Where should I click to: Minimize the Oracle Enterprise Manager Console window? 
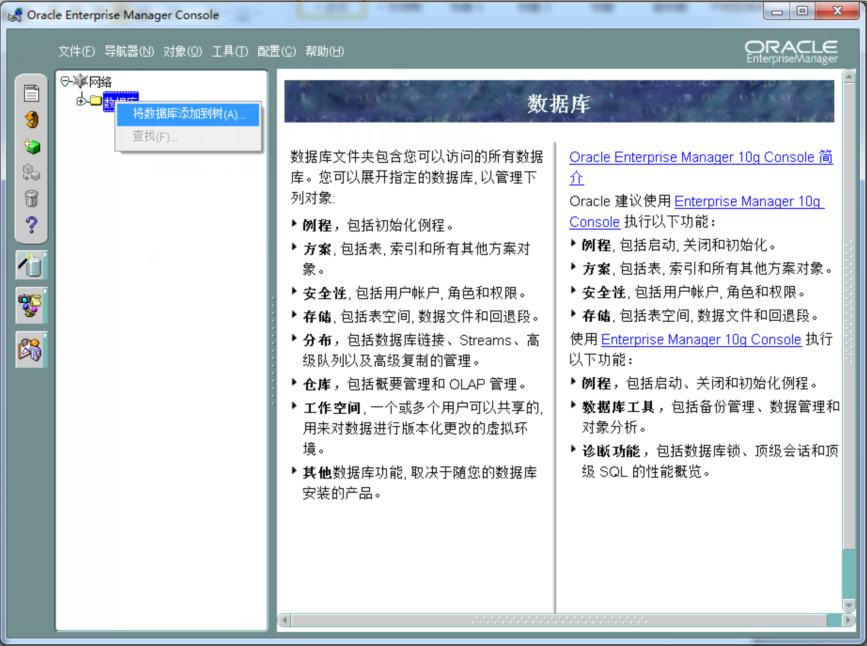tap(777, 11)
